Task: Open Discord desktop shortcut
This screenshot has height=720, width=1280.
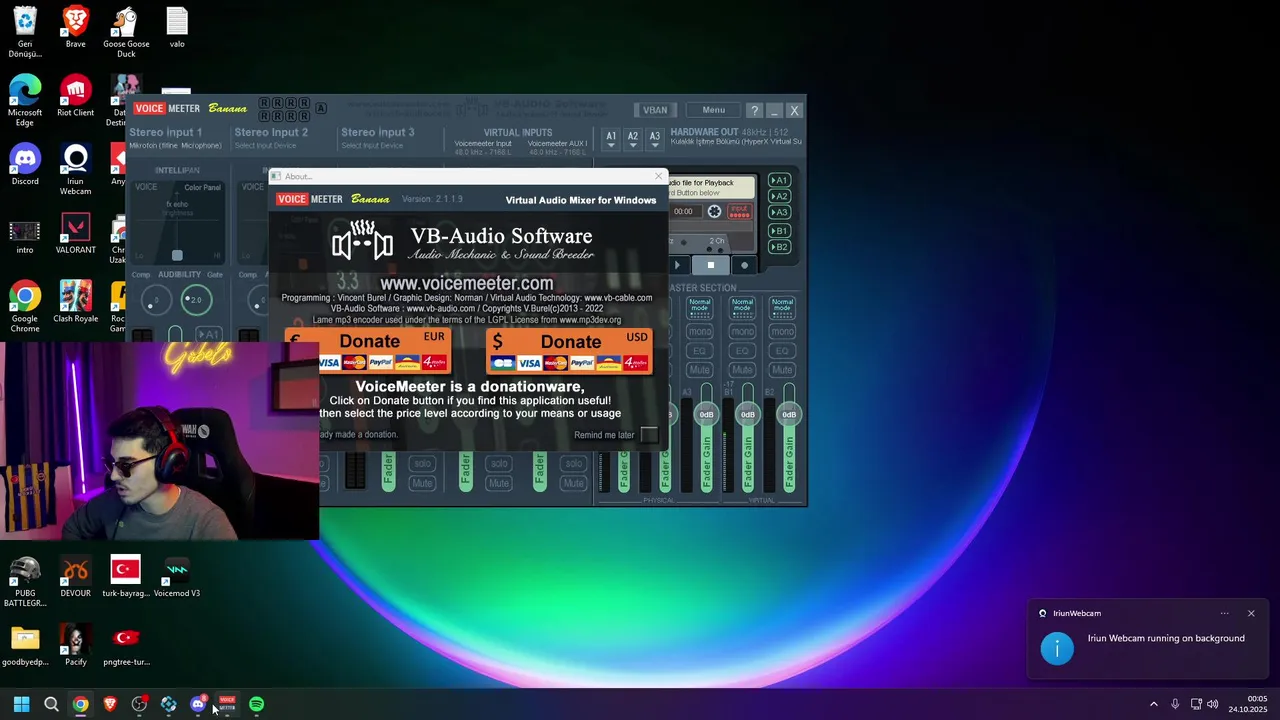Action: (x=25, y=164)
